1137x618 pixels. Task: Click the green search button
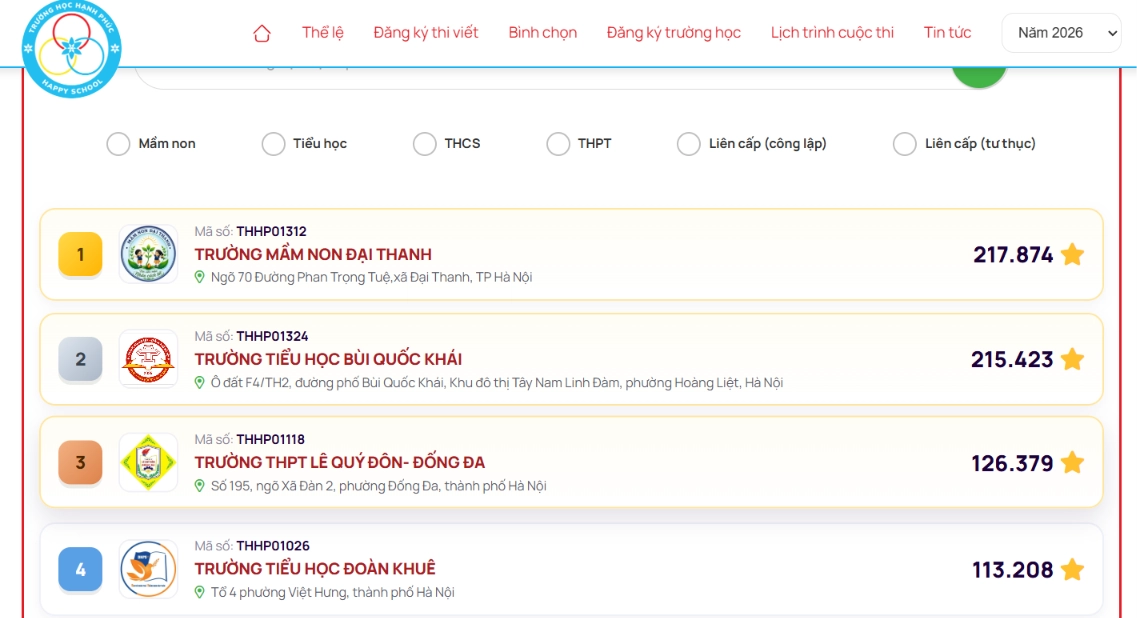point(978,75)
